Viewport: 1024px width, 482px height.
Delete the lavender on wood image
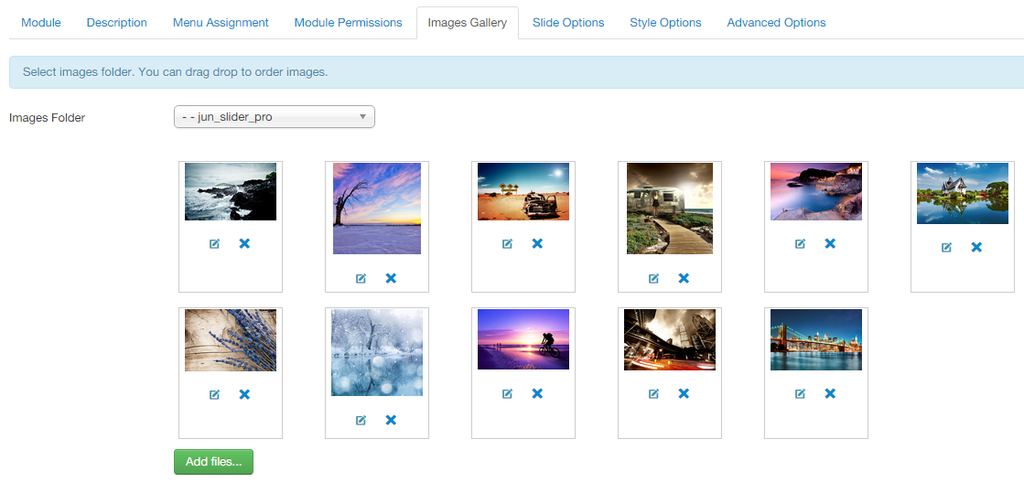pos(244,395)
